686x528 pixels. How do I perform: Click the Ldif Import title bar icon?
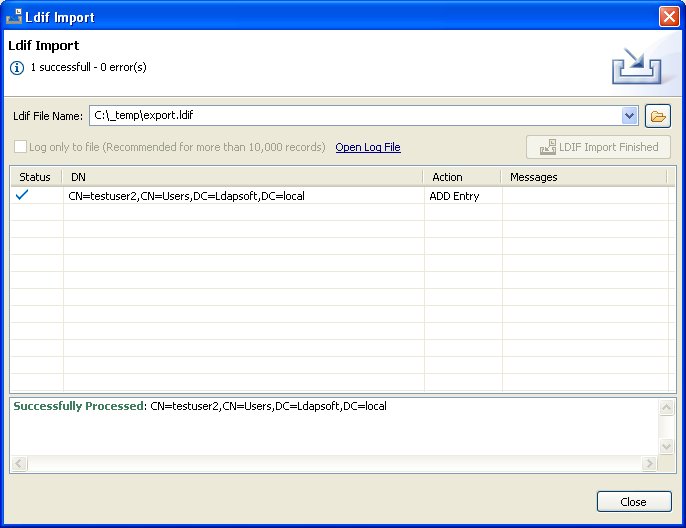tap(15, 16)
